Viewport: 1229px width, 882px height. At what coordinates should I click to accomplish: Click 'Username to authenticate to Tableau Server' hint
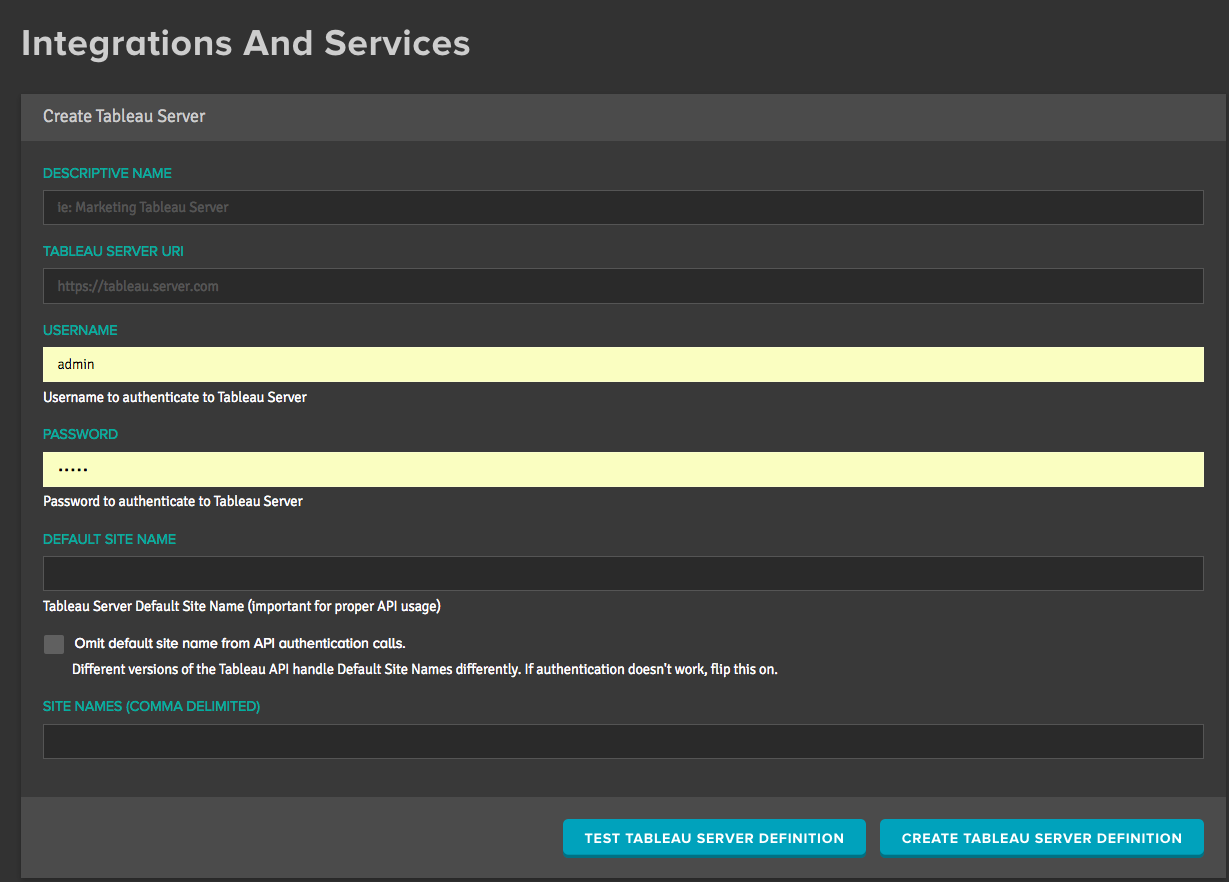tap(175, 397)
